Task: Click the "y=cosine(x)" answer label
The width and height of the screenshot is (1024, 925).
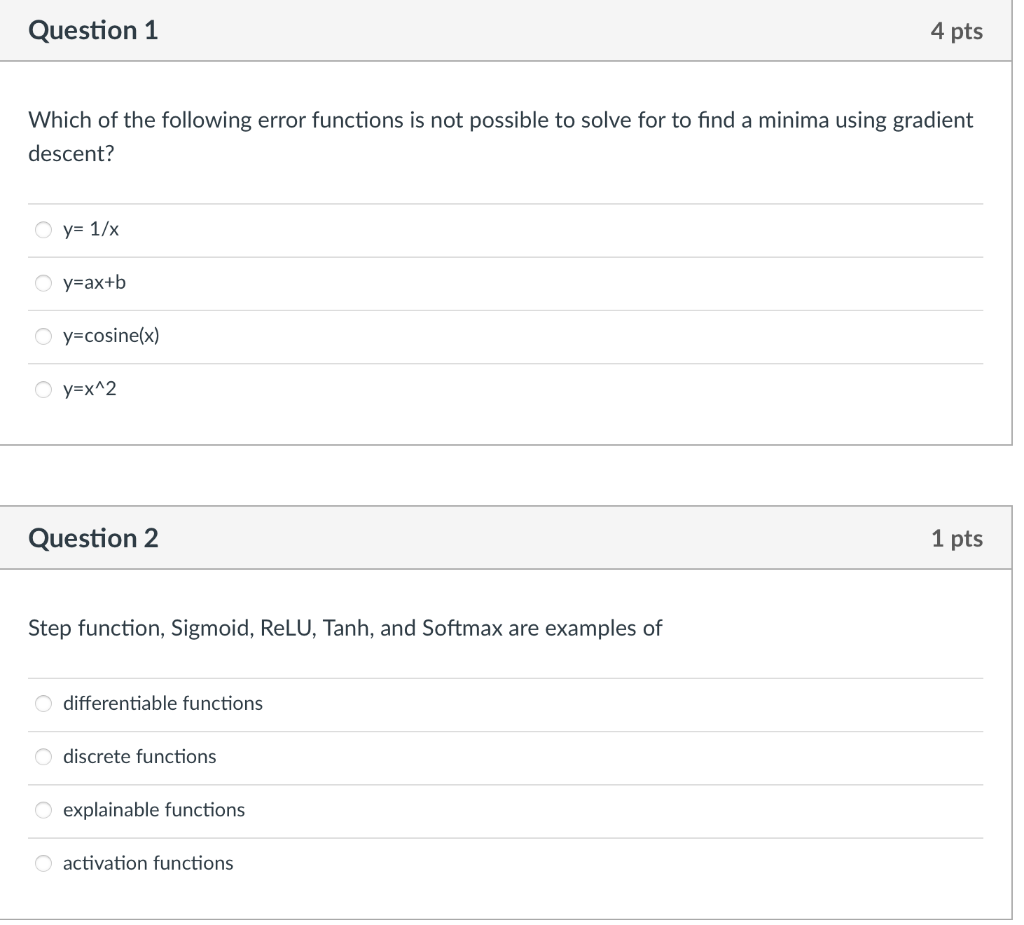Action: click(111, 336)
